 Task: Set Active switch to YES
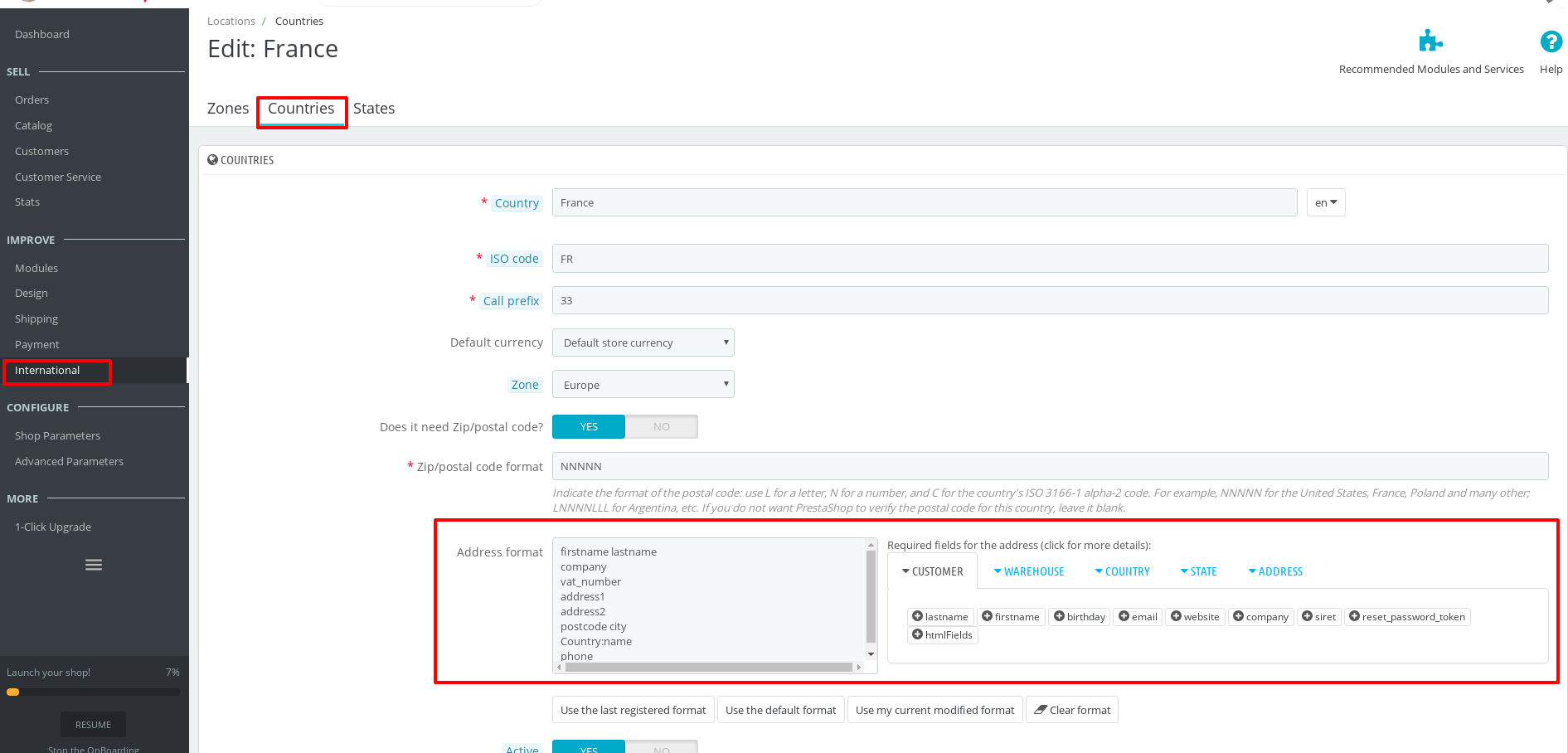point(589,746)
